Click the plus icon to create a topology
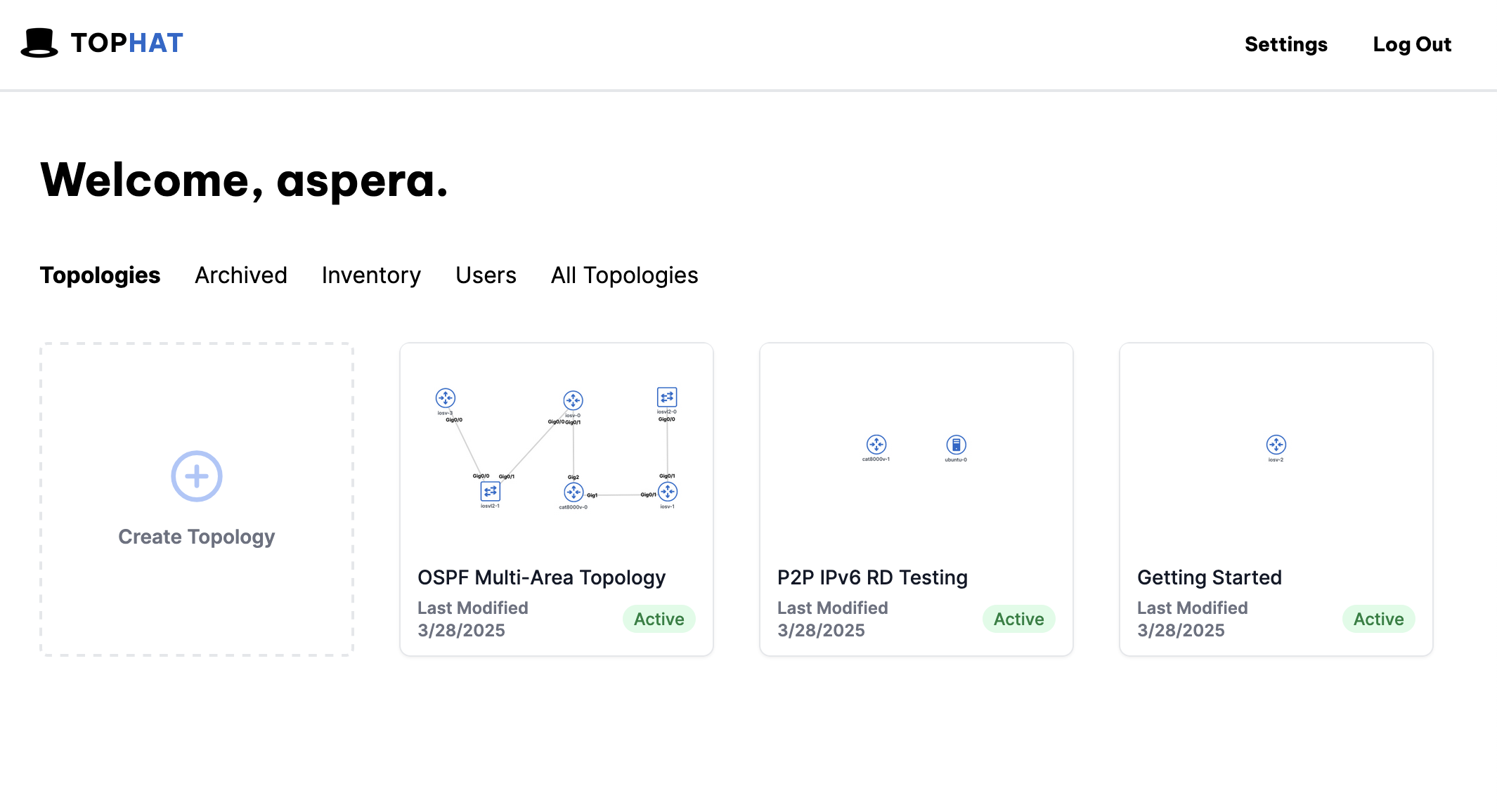1497x812 pixels. pyautogui.click(x=197, y=476)
